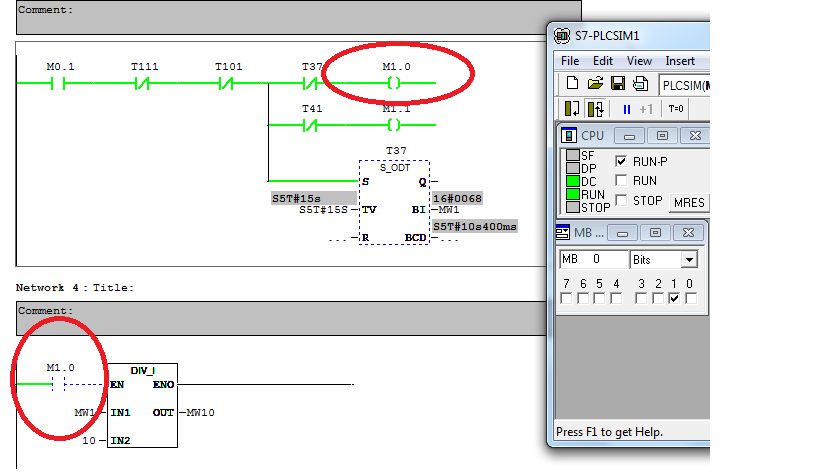This screenshot has width=816, height=473.
Task: Select the T101 normally closed contact
Action: click(226, 83)
